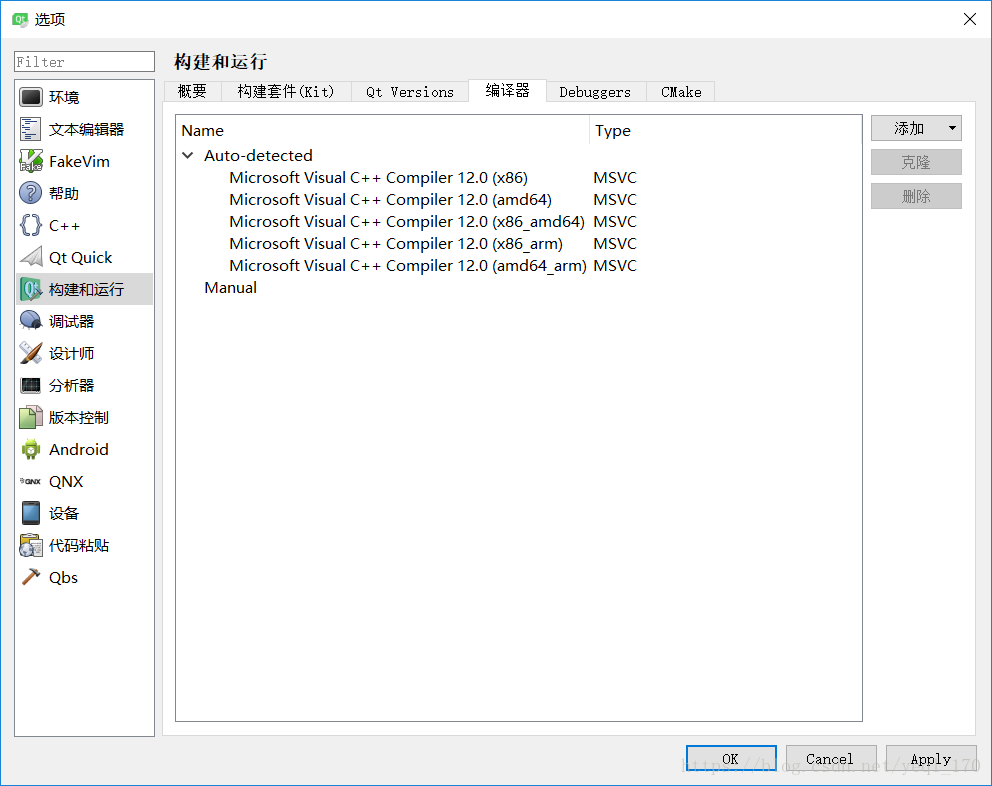992x786 pixels.
Task: Switch to the CMake tab
Action: point(681,92)
